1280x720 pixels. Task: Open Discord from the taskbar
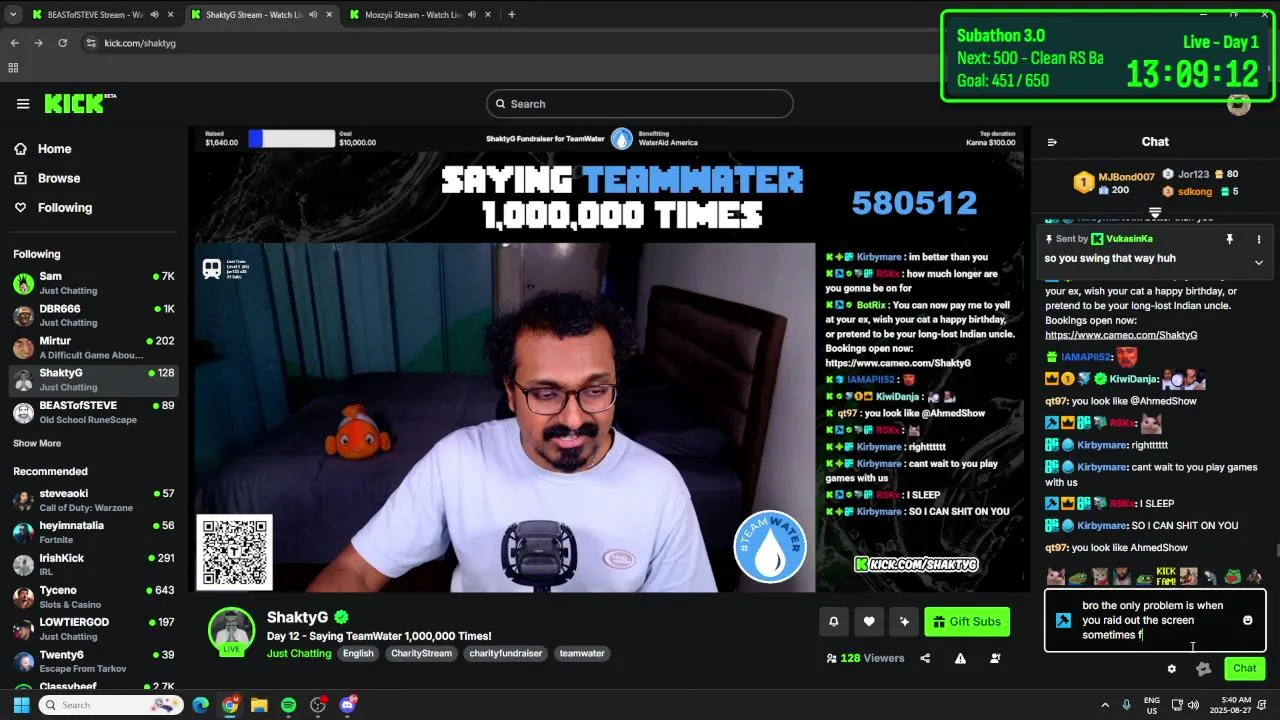[347, 705]
